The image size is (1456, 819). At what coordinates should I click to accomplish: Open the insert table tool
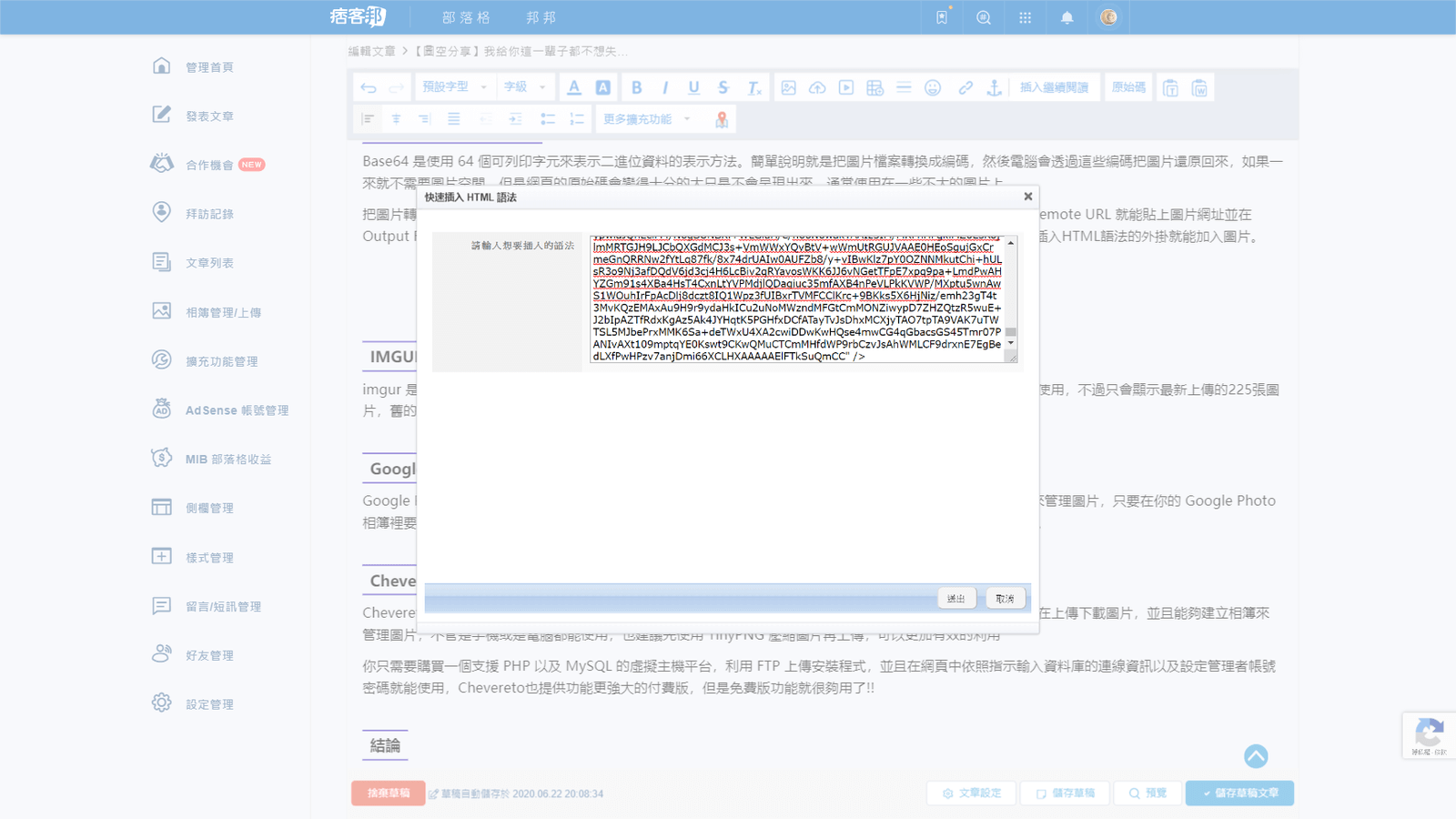click(875, 87)
